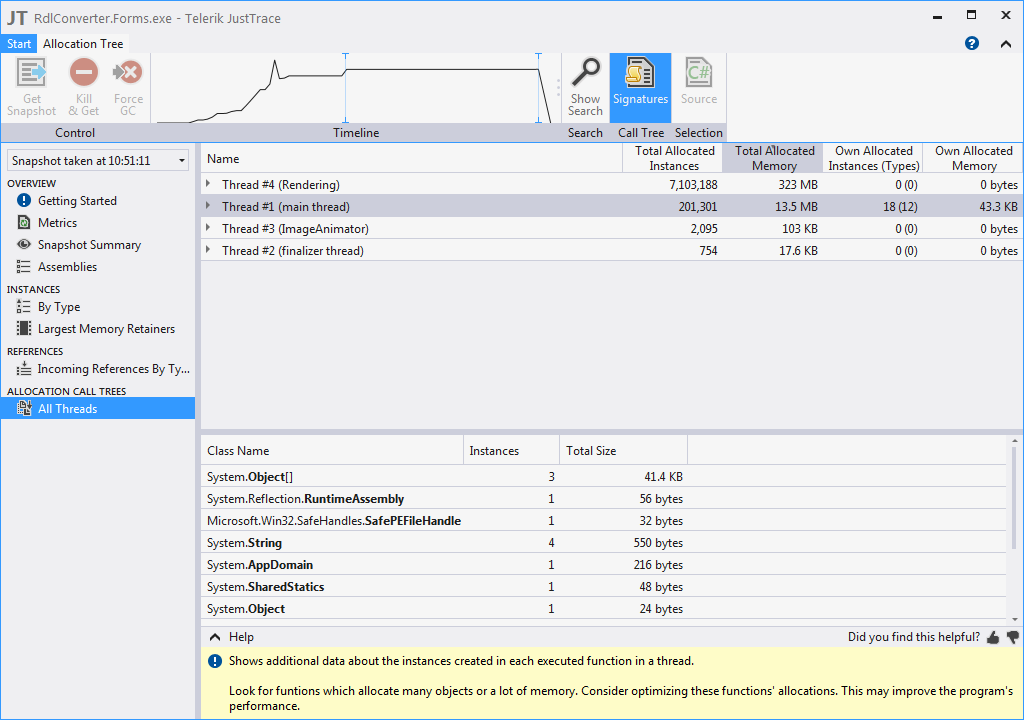
Task: Click the By Type icon
Action: click(24, 306)
